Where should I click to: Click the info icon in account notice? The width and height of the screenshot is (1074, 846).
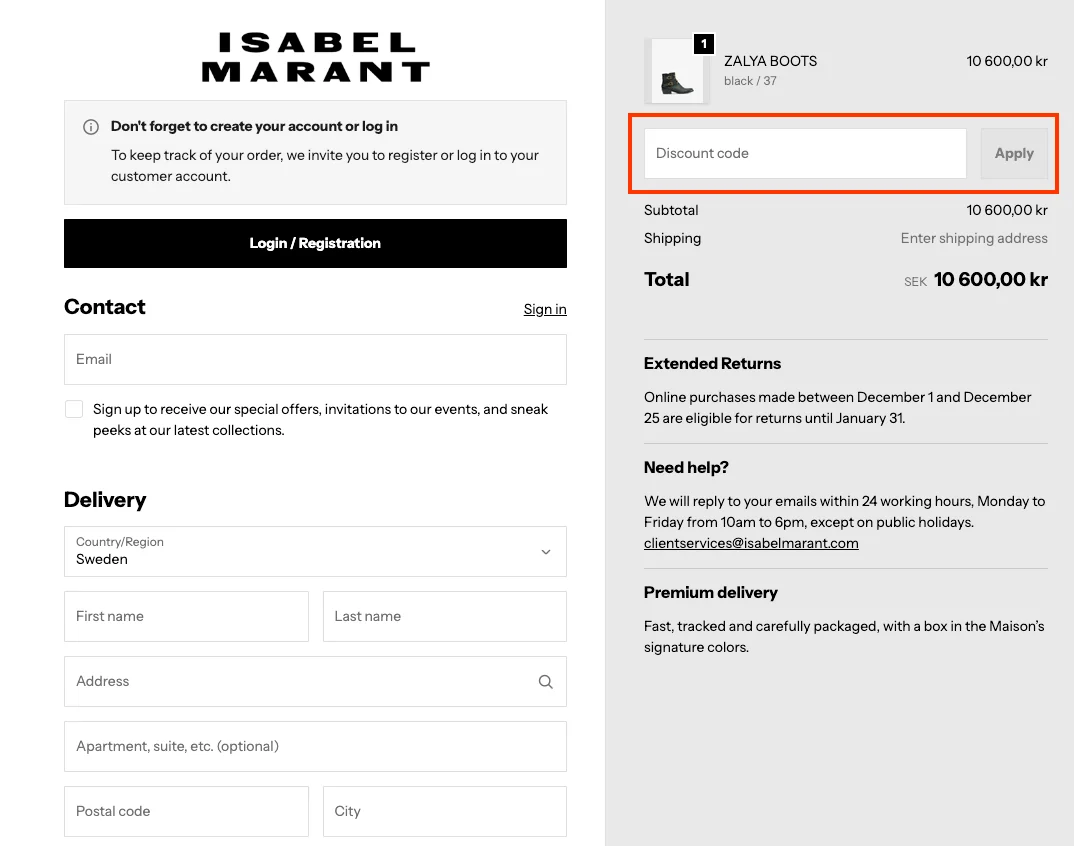coord(91,127)
